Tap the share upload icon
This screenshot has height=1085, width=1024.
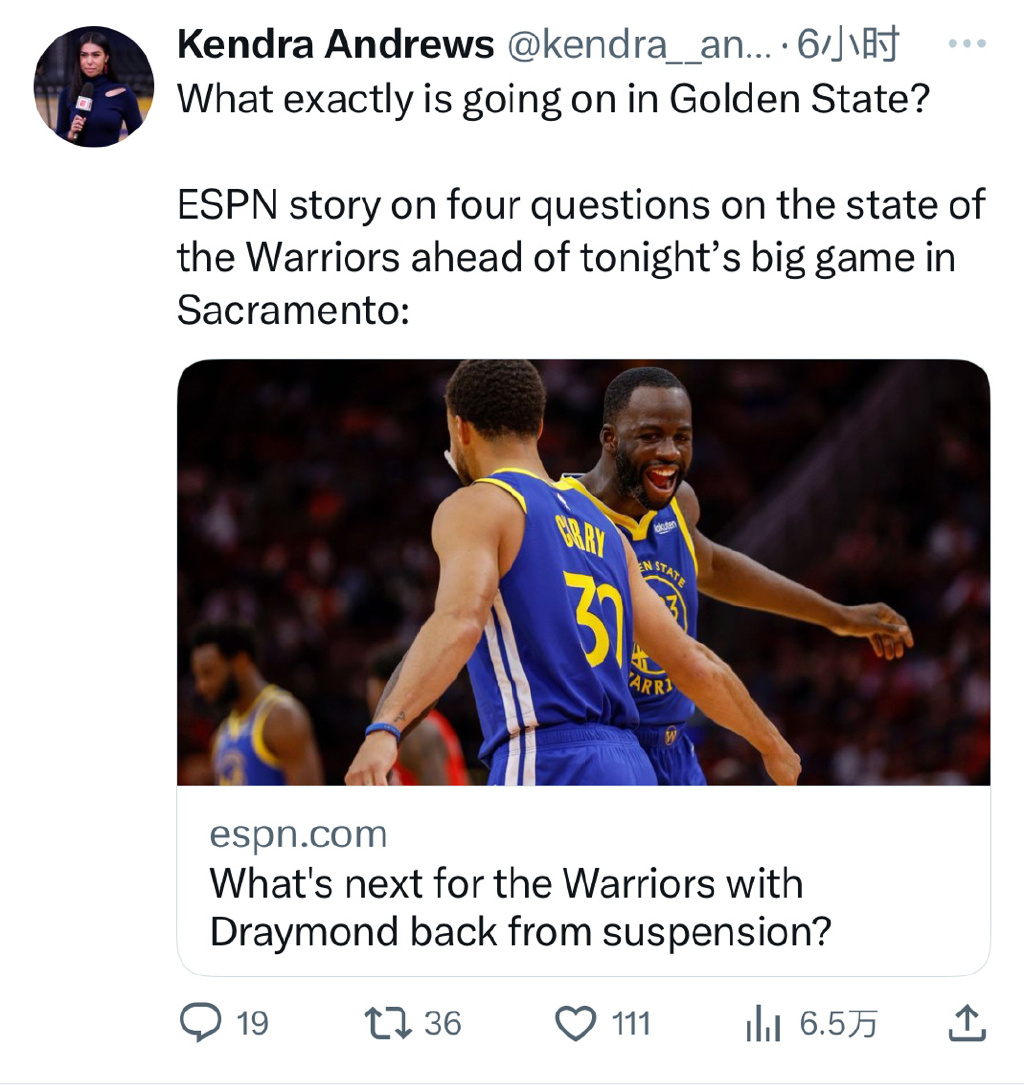pyautogui.click(x=967, y=1023)
